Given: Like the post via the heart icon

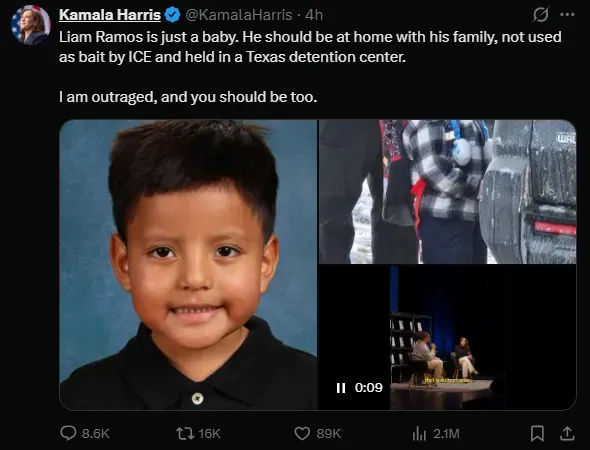Looking at the screenshot, I should [302, 433].
